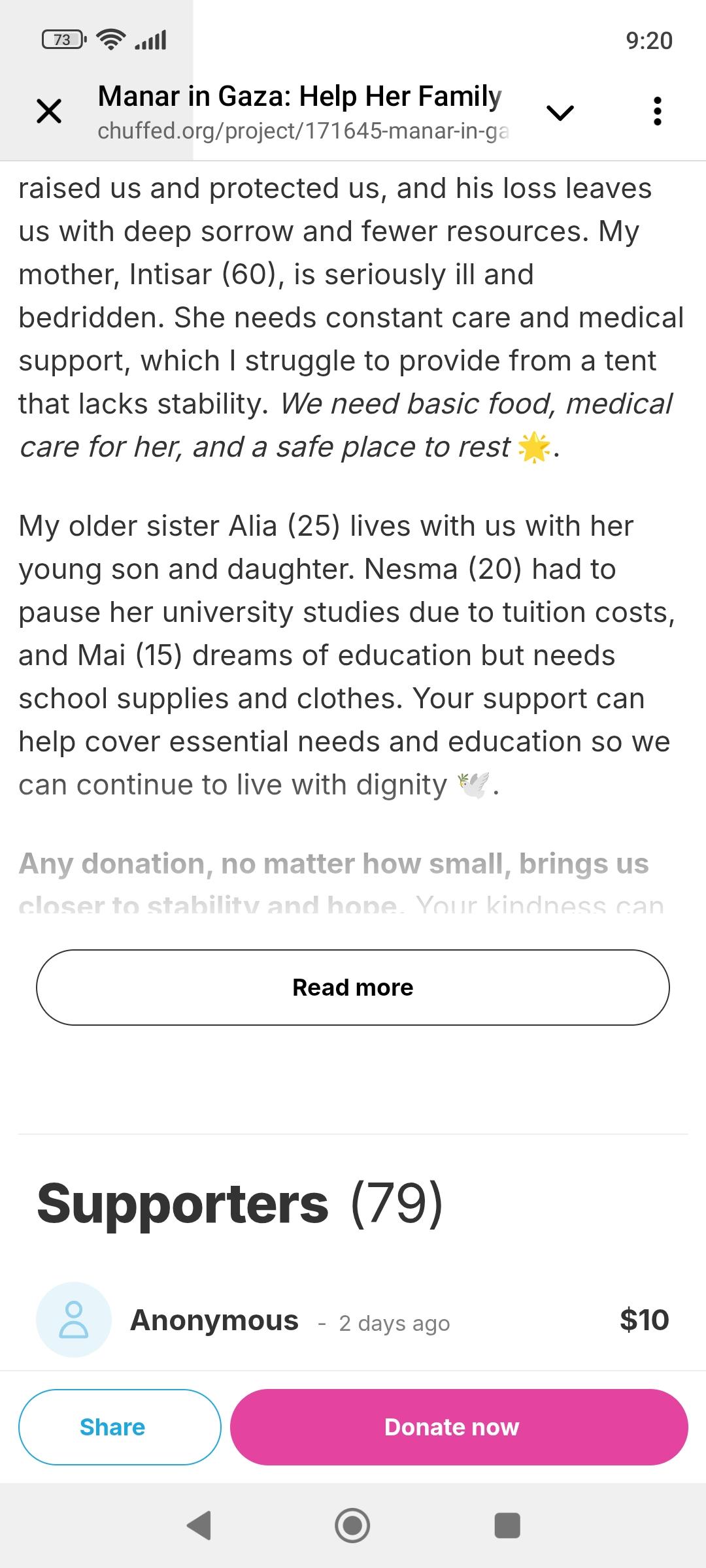Screen dimensions: 706x1568
Task: Tap the Share button
Action: tap(120, 1427)
